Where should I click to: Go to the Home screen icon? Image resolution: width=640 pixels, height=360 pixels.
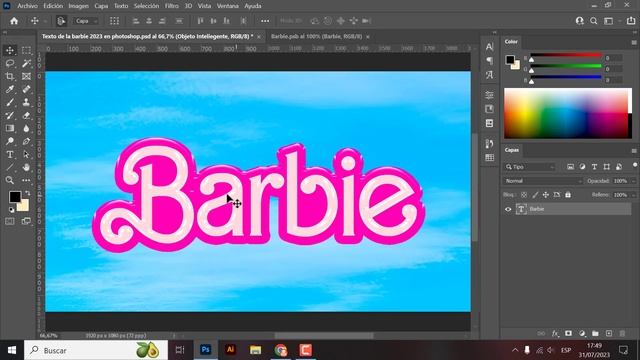[x=14, y=21]
